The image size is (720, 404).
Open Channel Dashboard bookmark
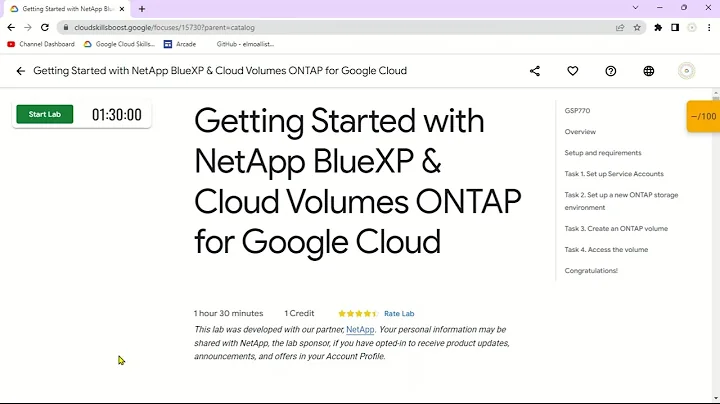point(41,44)
